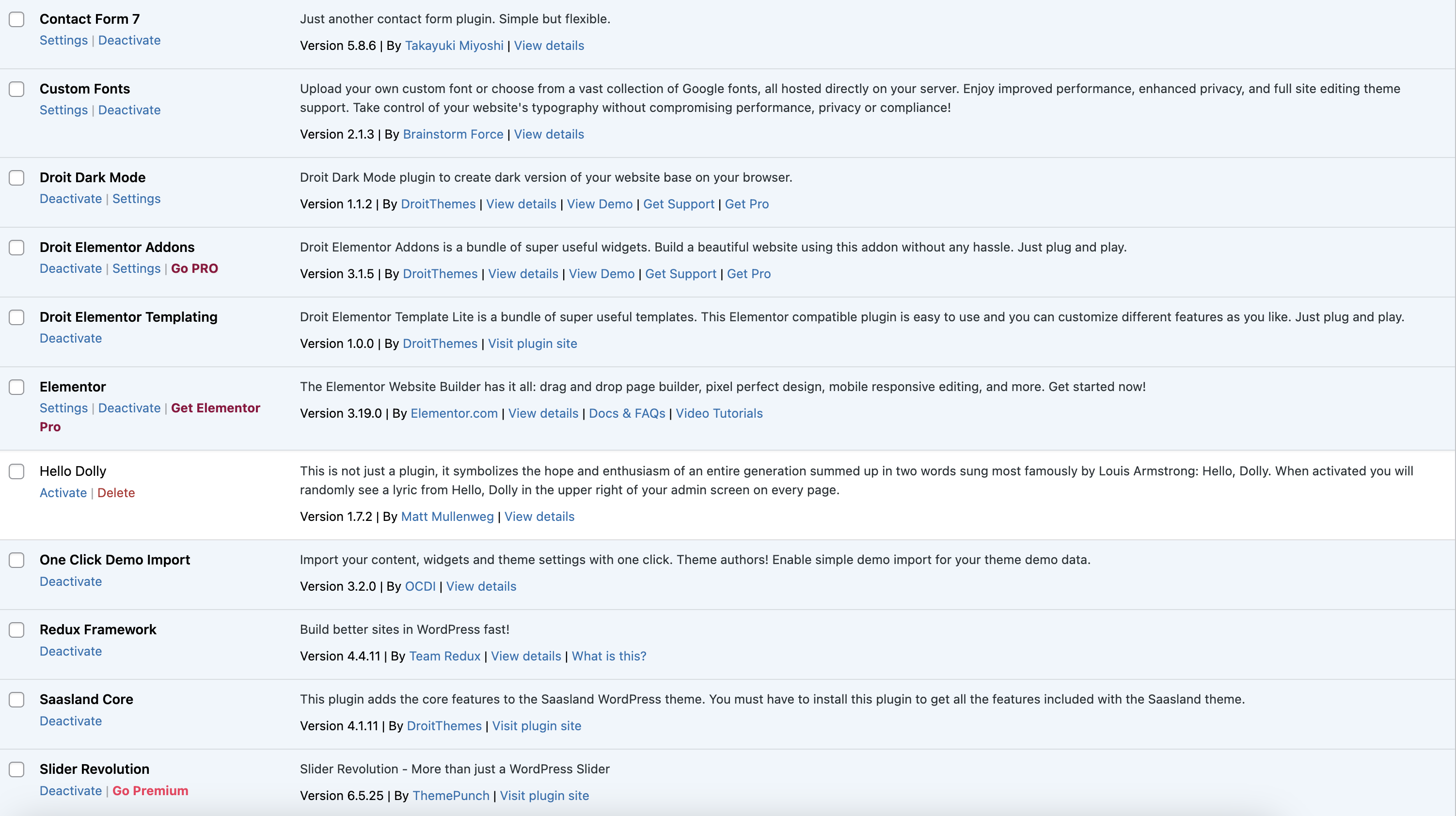
Task: Open Go PRO for Droit Elementor Addons
Action: [x=194, y=268]
